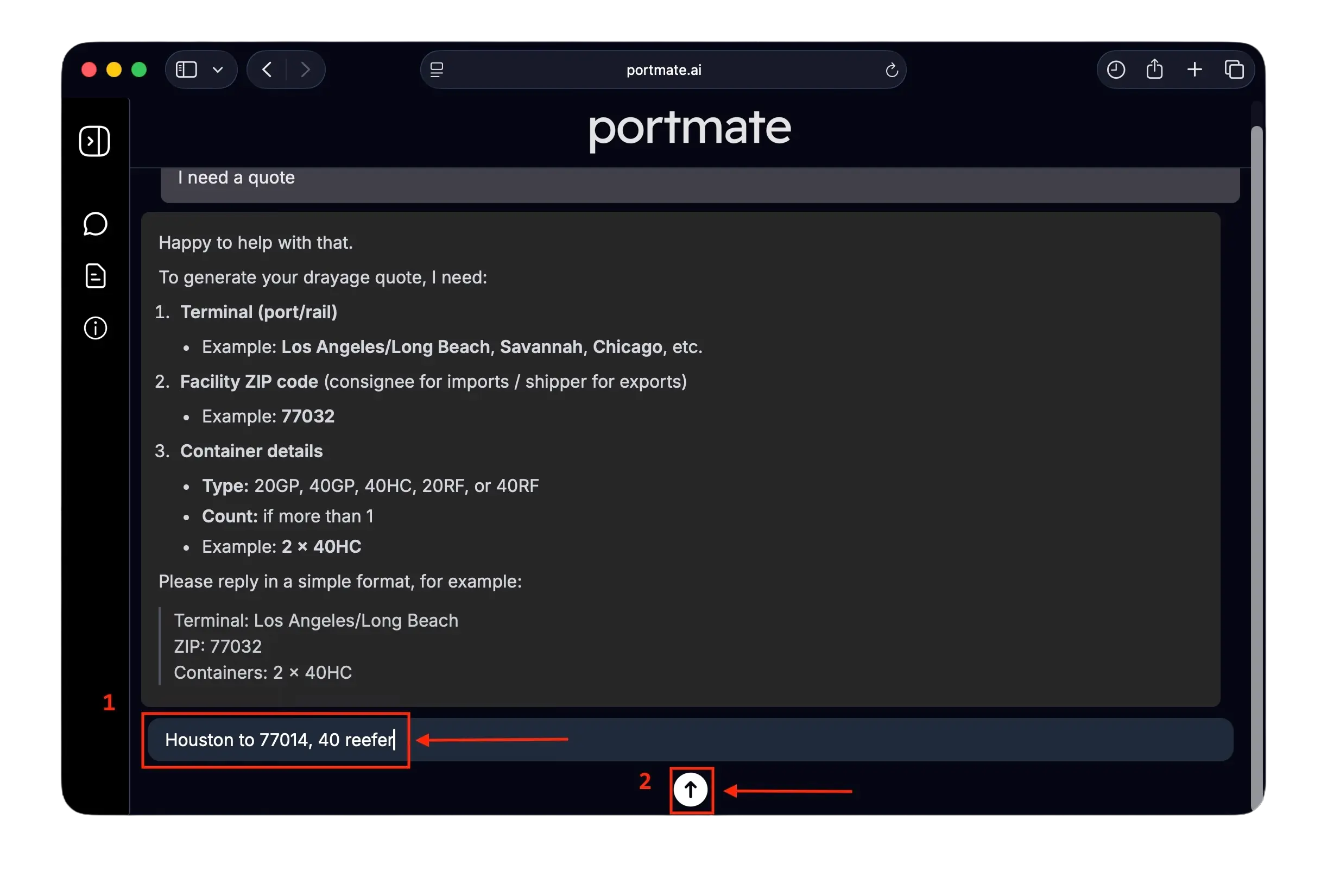Click the 'Example: 77032' bullet

coord(268,417)
